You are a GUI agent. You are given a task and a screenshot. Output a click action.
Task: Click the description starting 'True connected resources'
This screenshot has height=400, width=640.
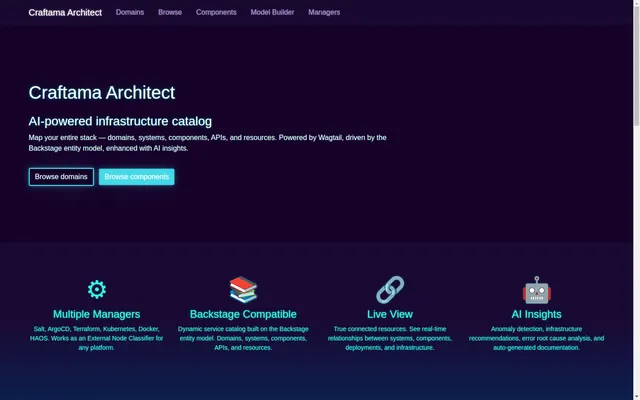pyautogui.click(x=390, y=338)
